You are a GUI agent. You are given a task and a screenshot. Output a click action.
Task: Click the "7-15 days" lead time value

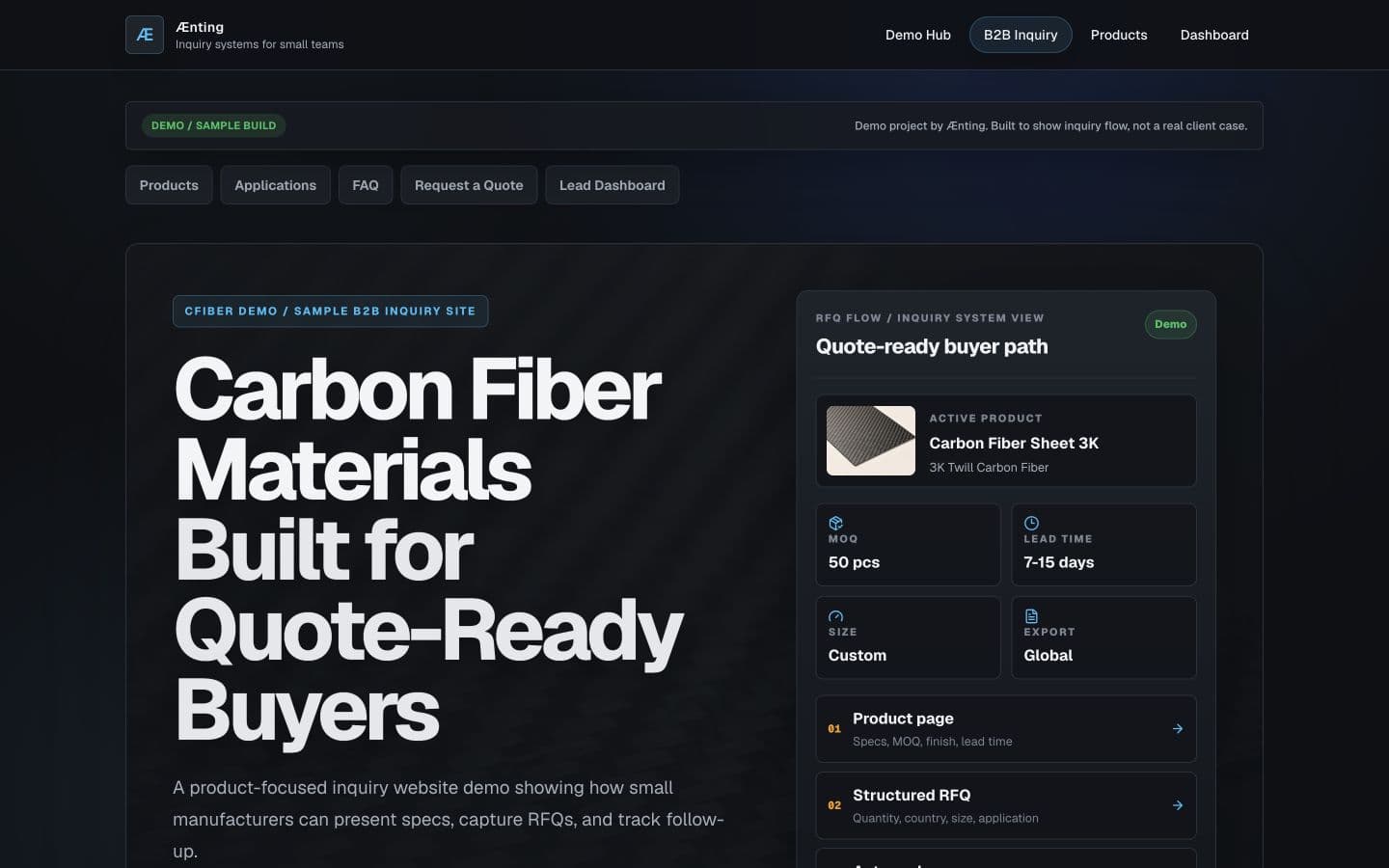point(1058,562)
